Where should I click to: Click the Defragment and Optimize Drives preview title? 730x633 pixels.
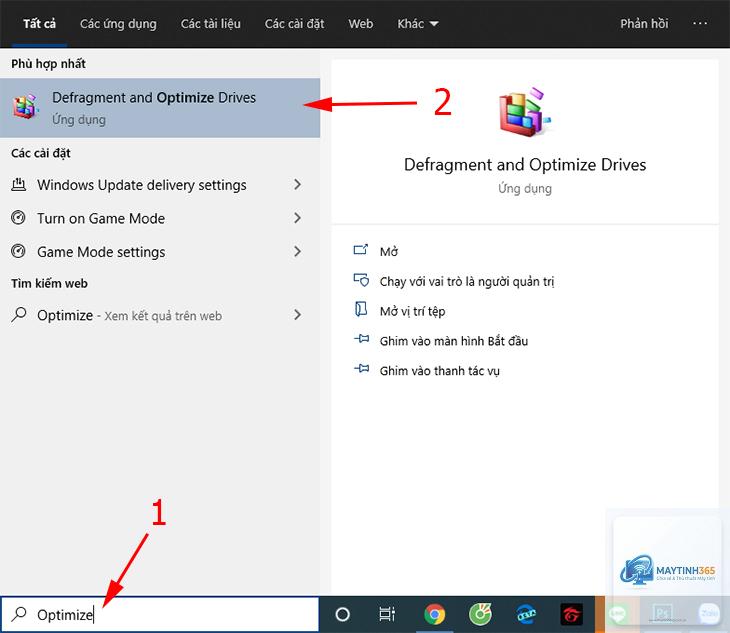coord(525,165)
